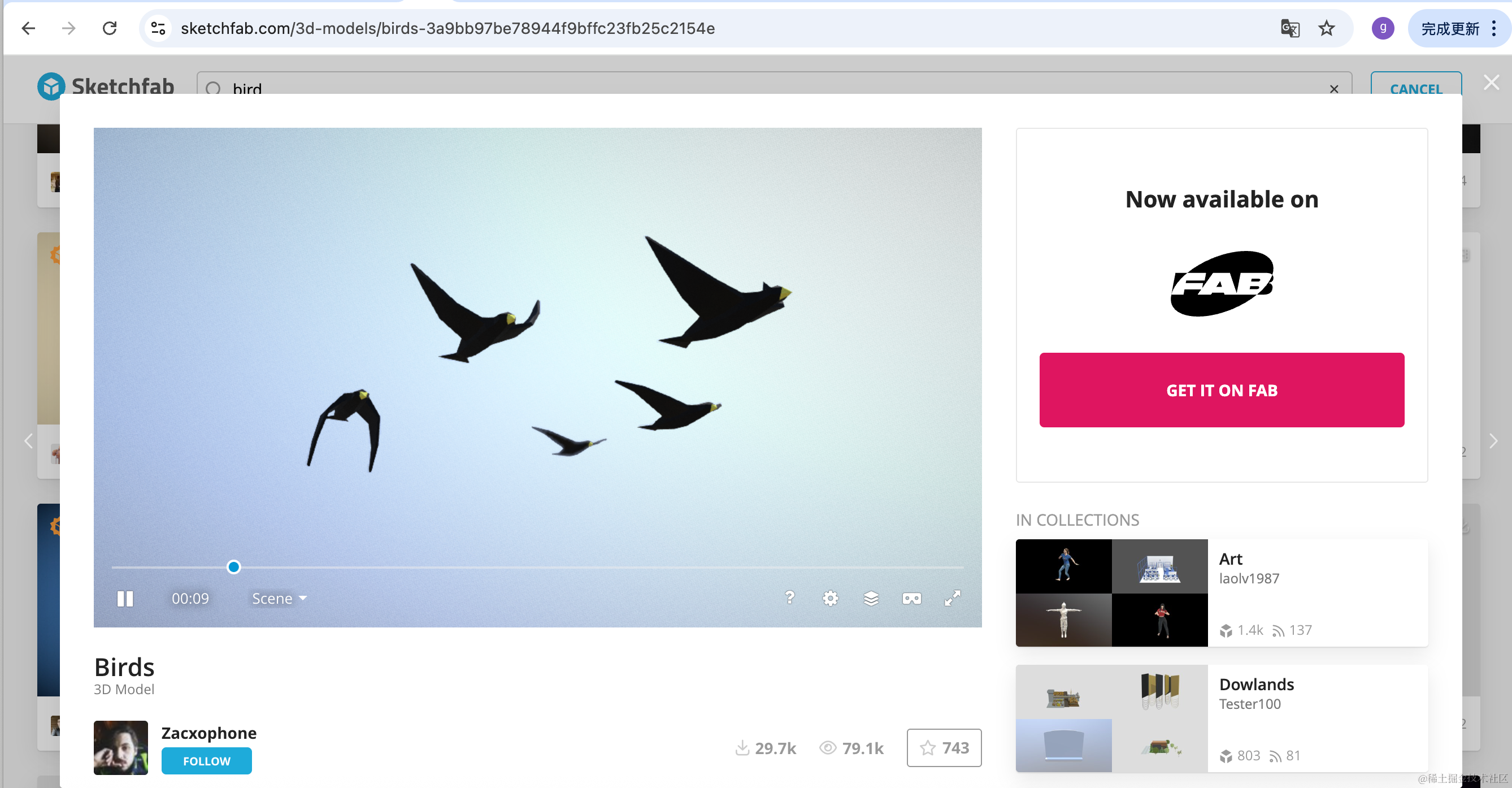Open the T-pose figure thumbnail in Art collection
Image resolution: width=1512 pixels, height=788 pixels.
coord(1063,620)
